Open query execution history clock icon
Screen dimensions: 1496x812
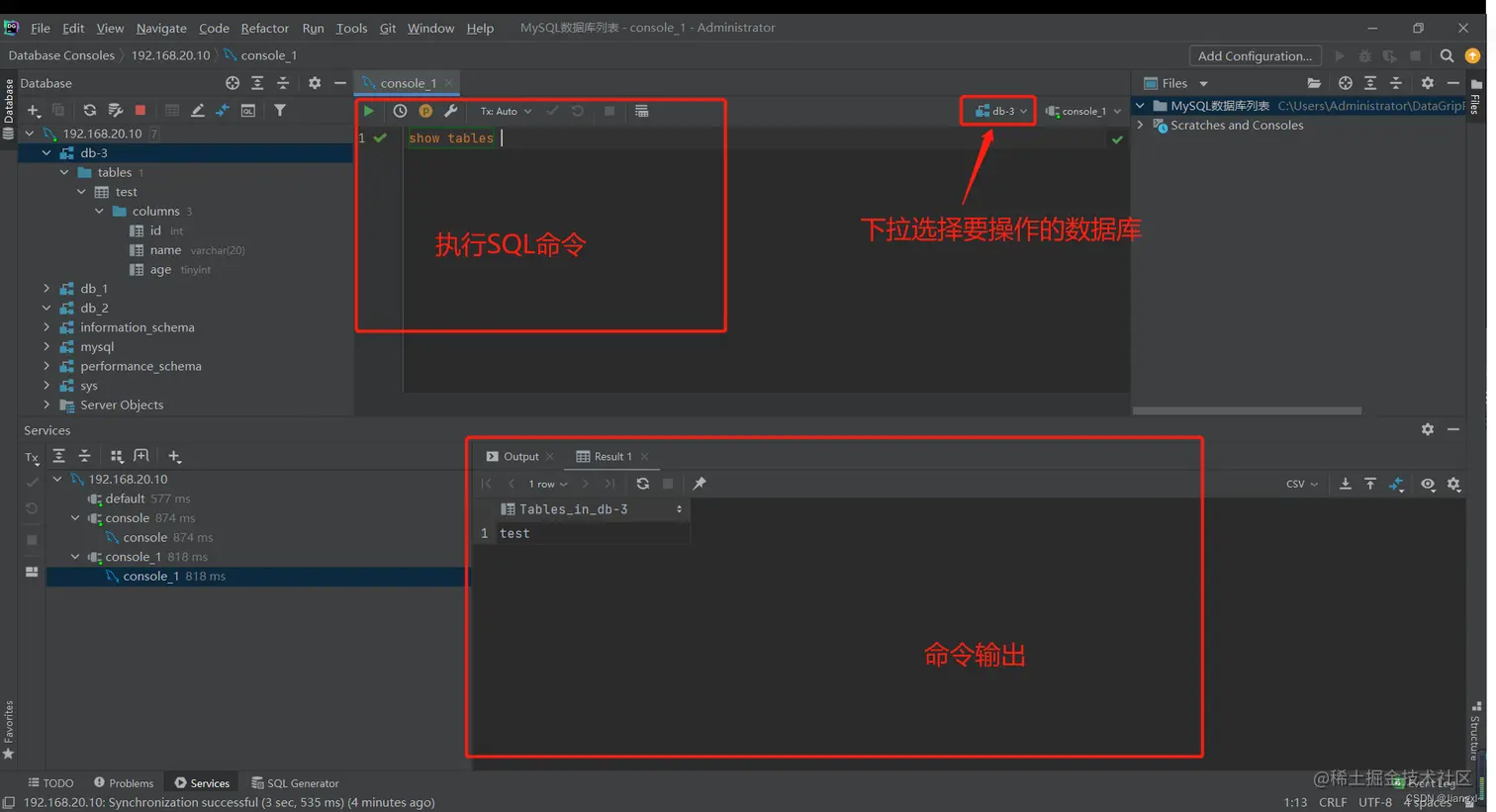pos(400,110)
